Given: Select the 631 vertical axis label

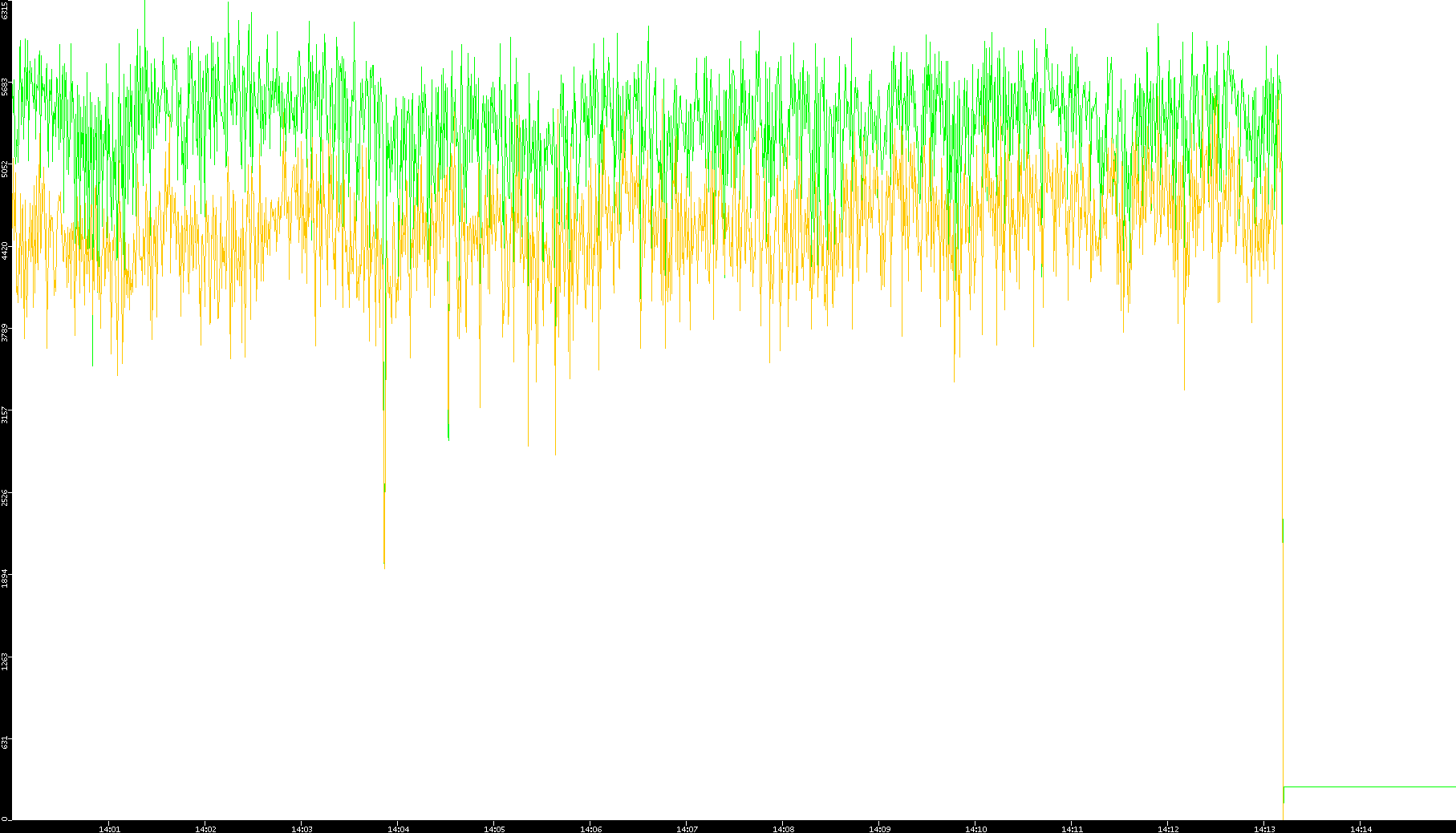Looking at the screenshot, I should click(5, 742).
